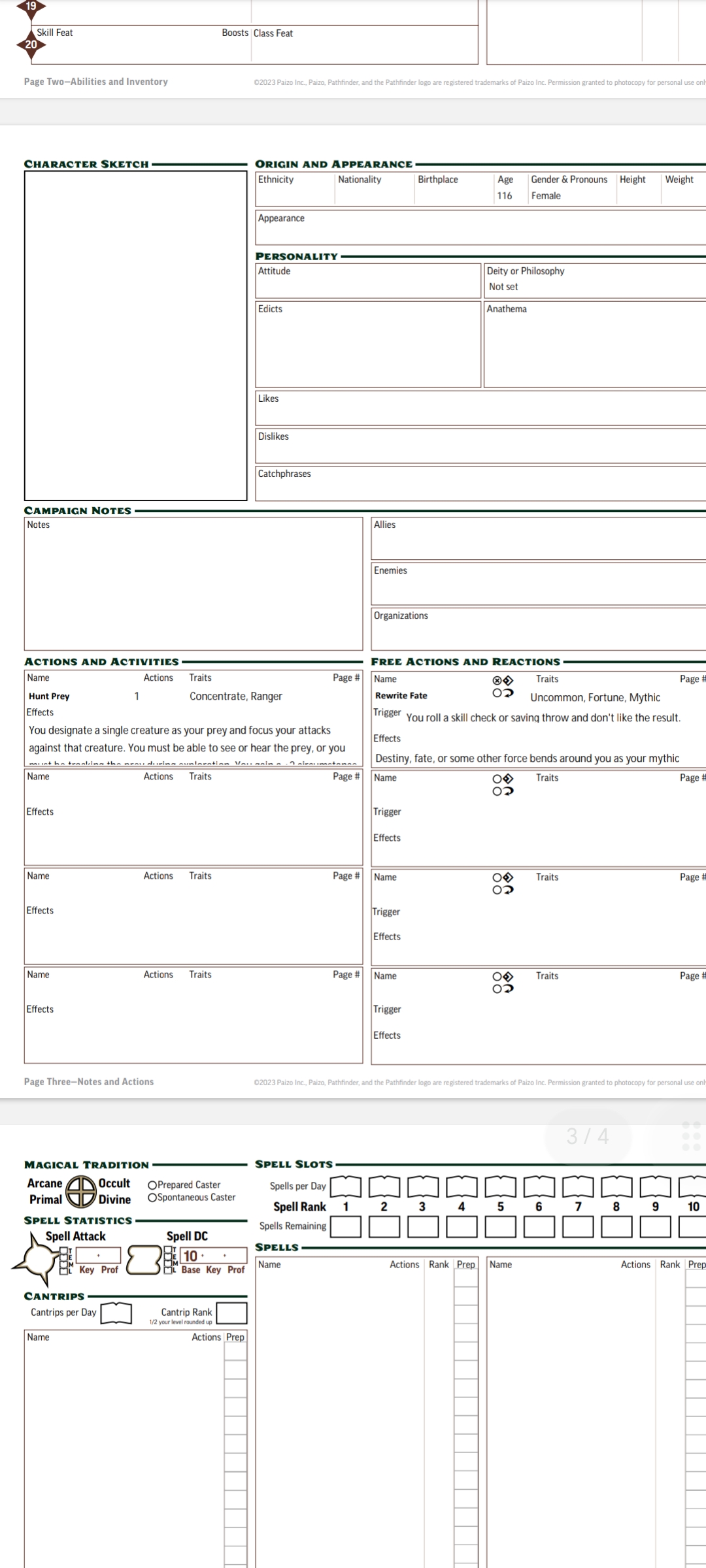Viewport: 706px width, 1568px height.
Task: Toggle Rewrite Fate free action selected circle
Action: coord(497,681)
